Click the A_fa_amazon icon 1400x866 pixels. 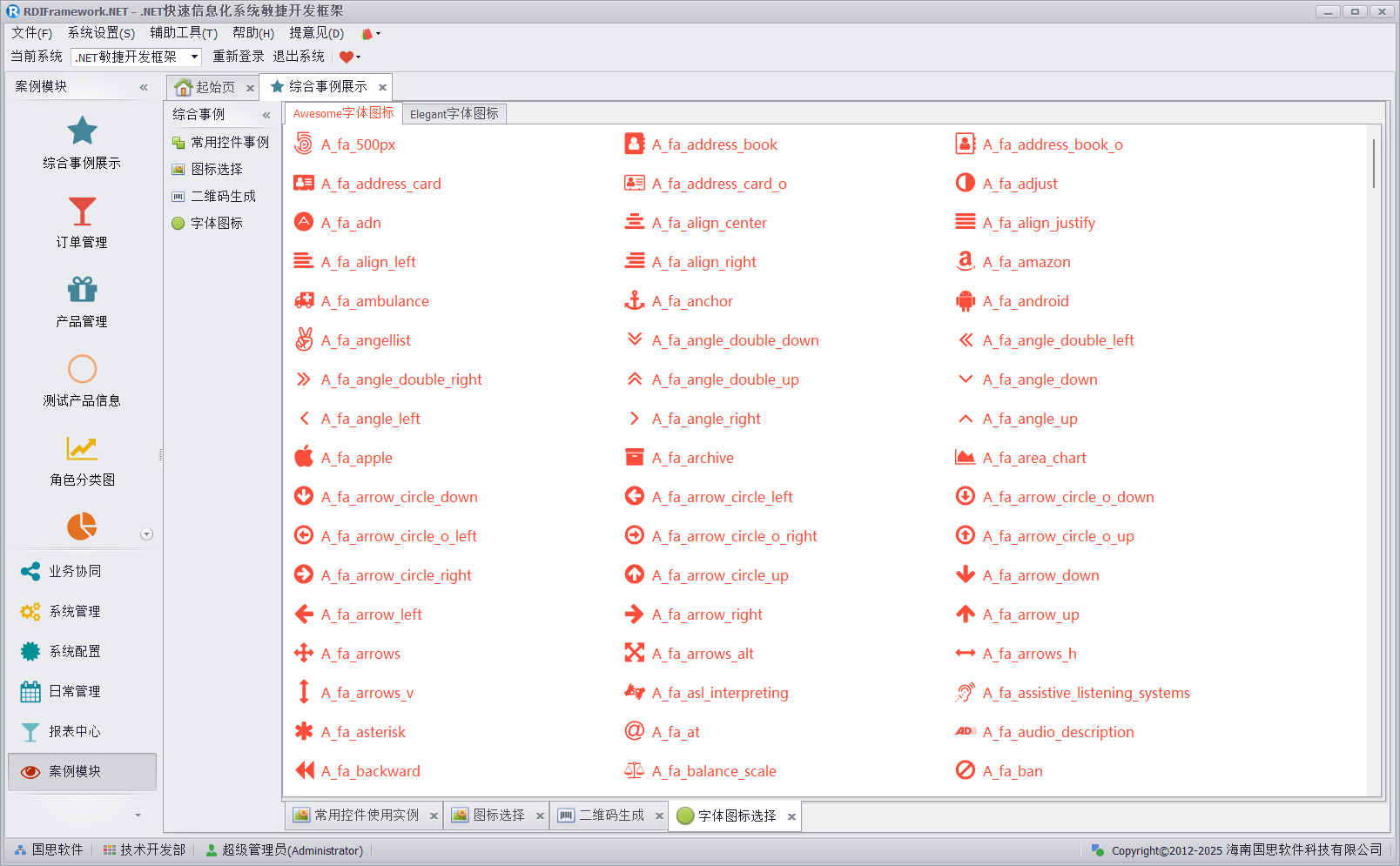point(965,261)
